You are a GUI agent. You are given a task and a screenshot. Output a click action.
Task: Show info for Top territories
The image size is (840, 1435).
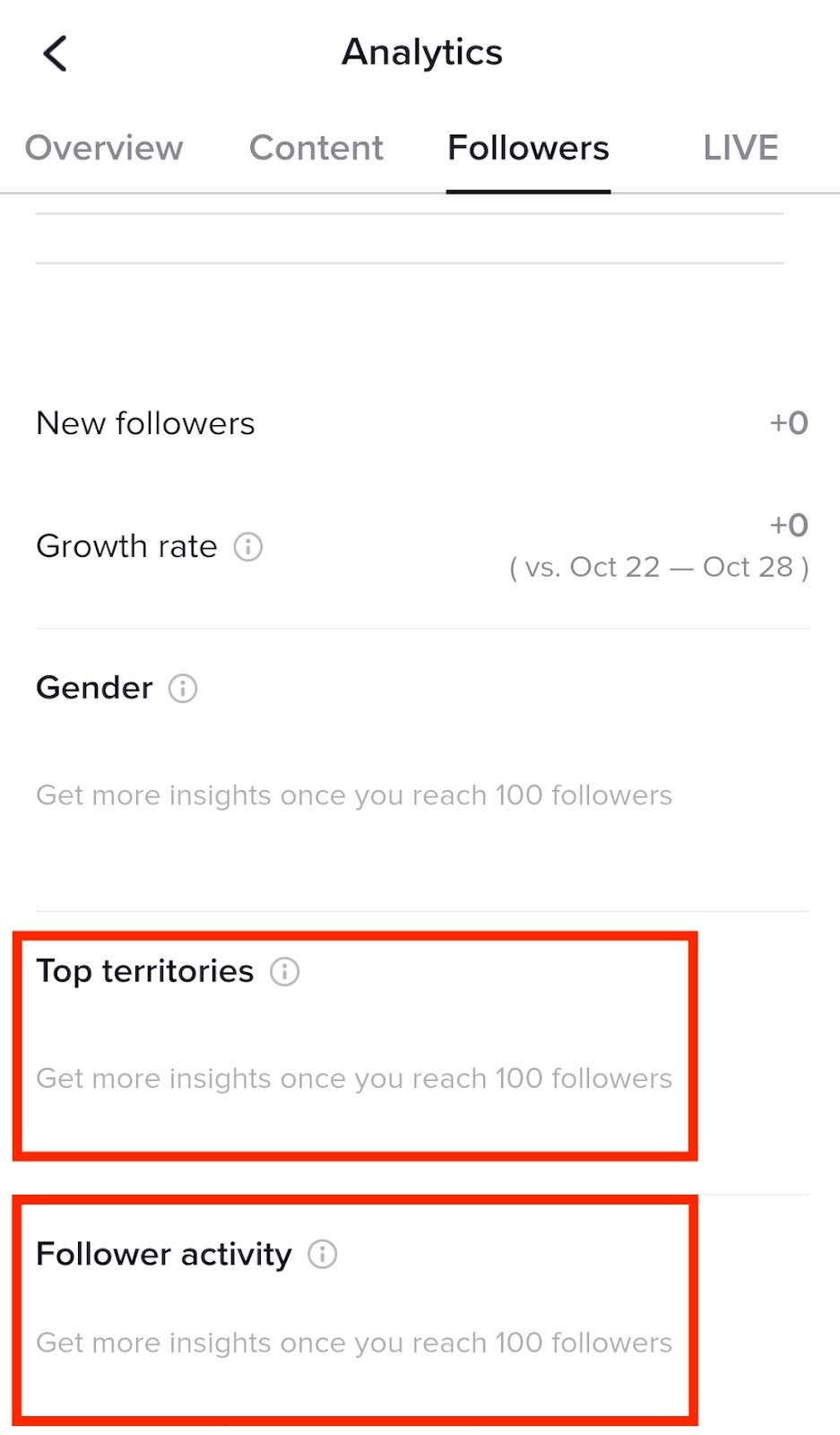click(x=285, y=971)
